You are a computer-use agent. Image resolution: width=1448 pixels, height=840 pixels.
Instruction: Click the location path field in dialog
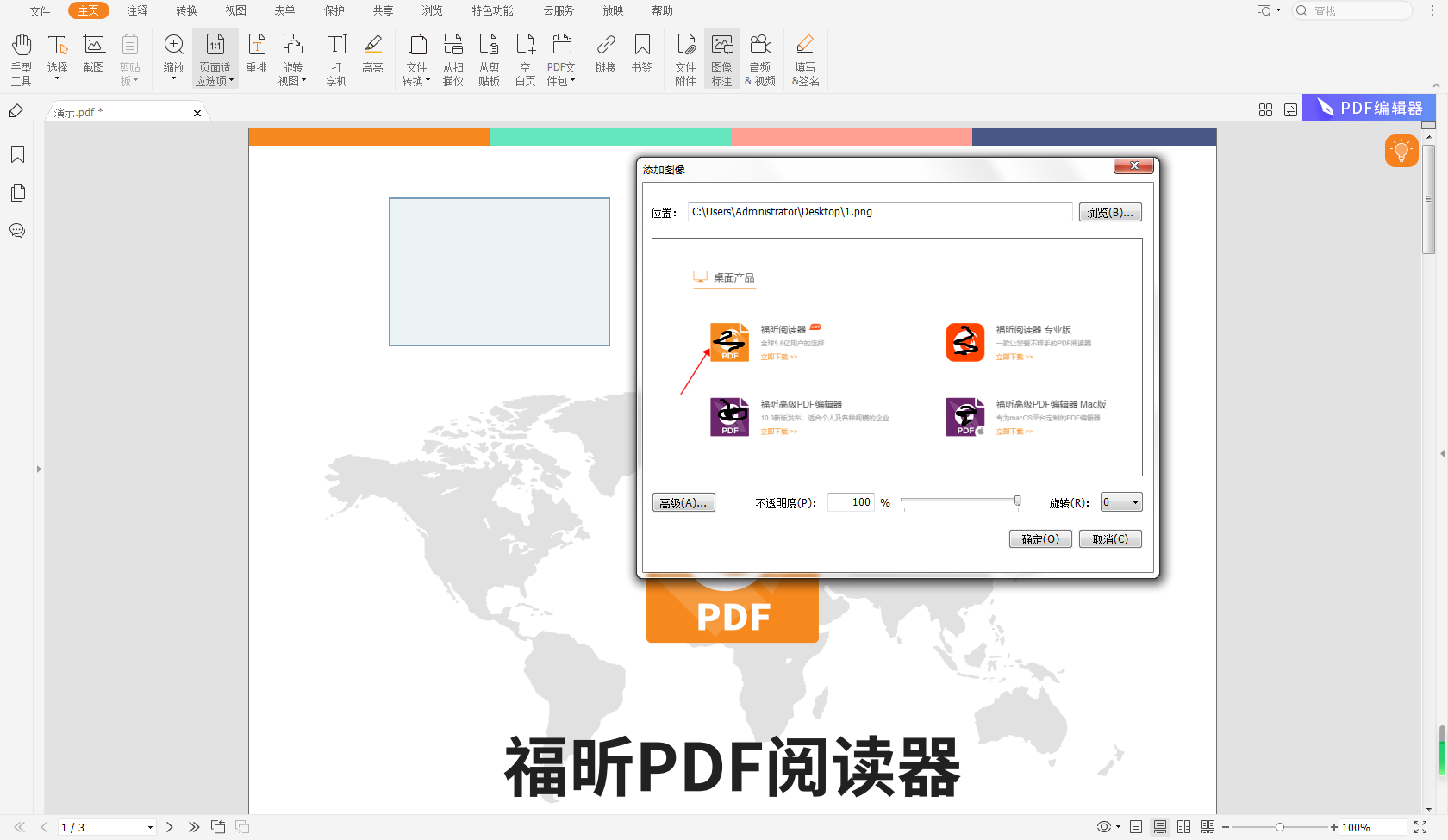[x=880, y=212]
